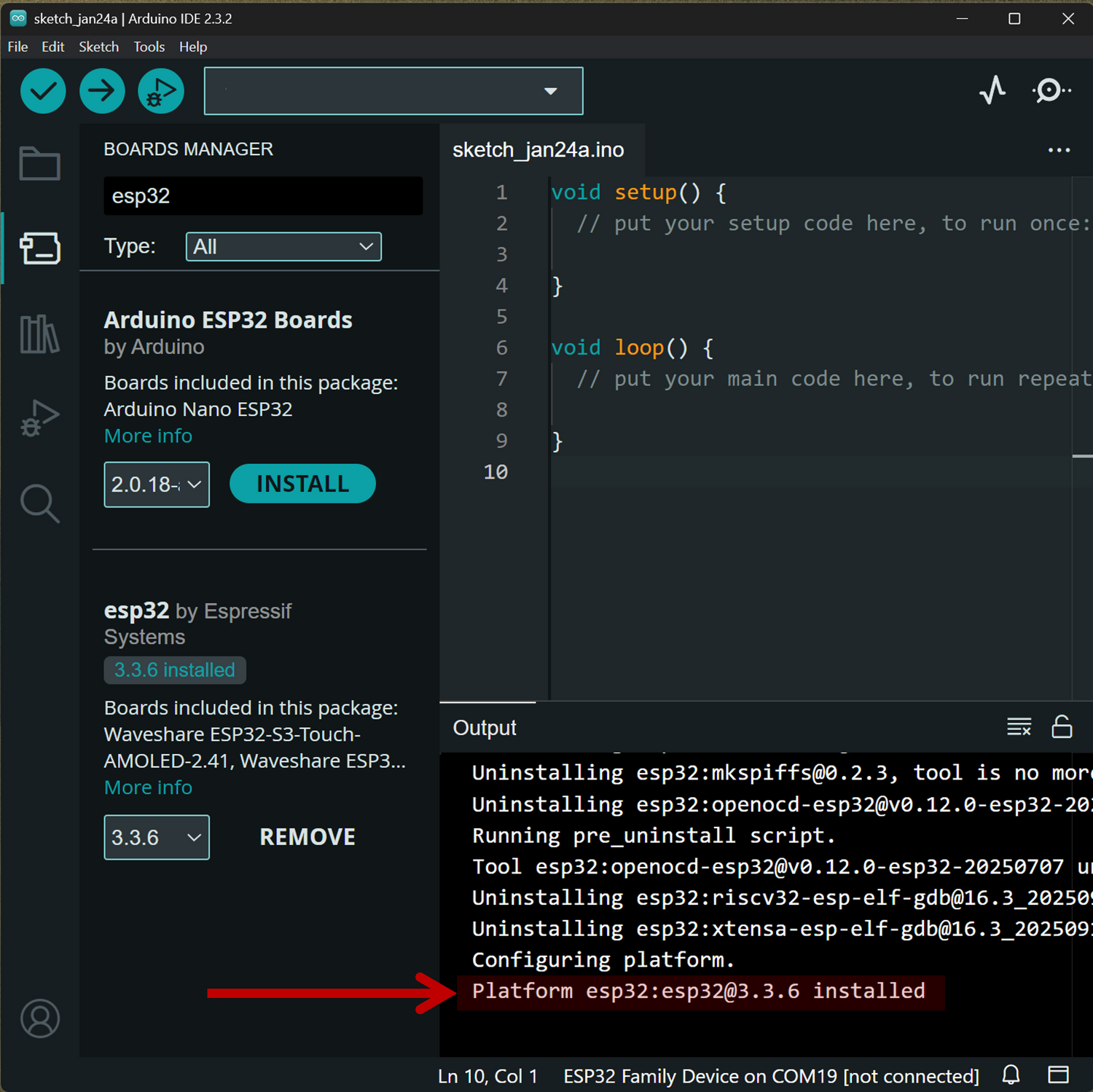Open the Sketch menu
This screenshot has height=1092, width=1093.
98,47
